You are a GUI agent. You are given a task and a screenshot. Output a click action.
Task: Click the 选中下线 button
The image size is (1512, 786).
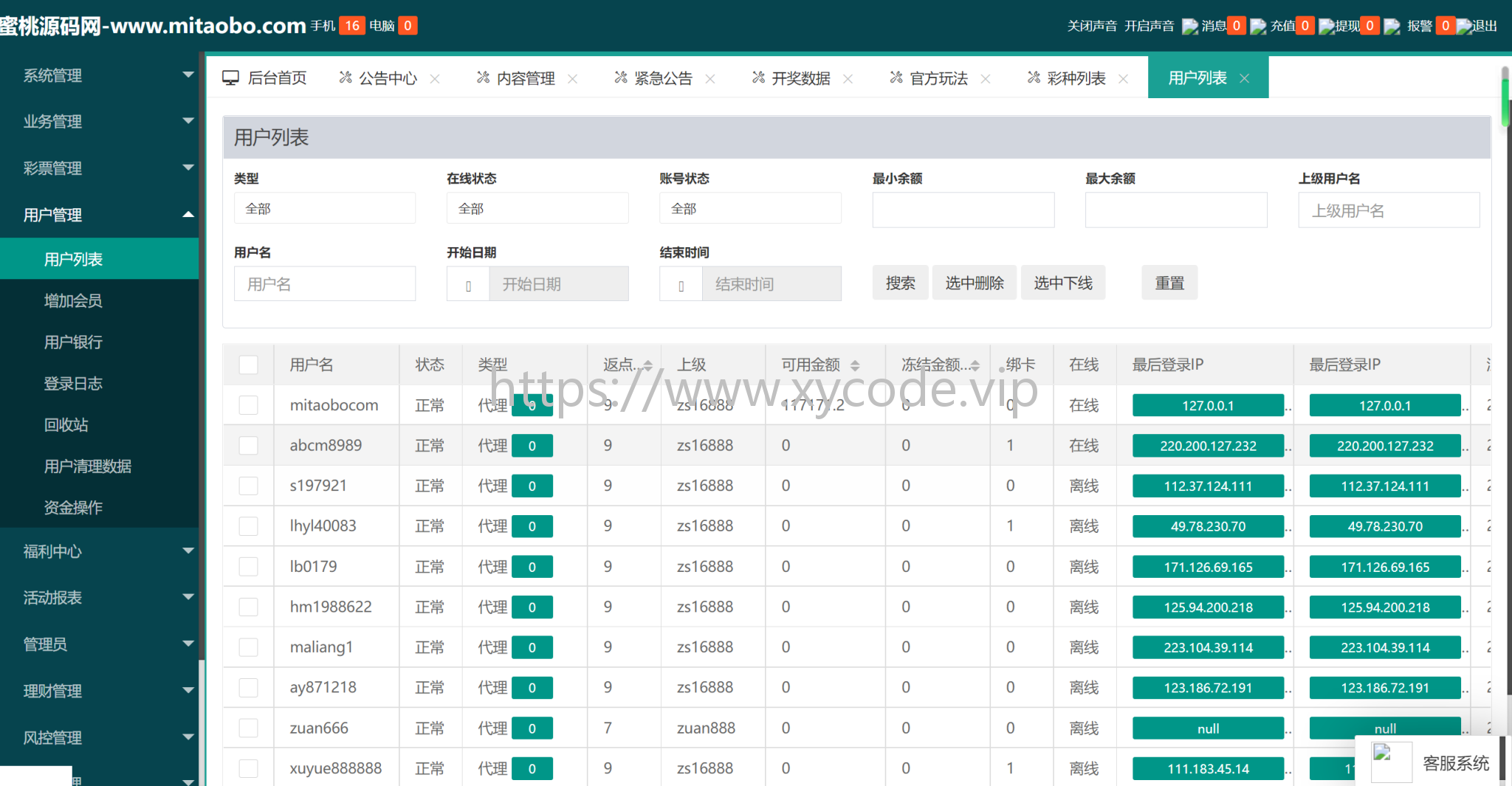[x=1063, y=283]
